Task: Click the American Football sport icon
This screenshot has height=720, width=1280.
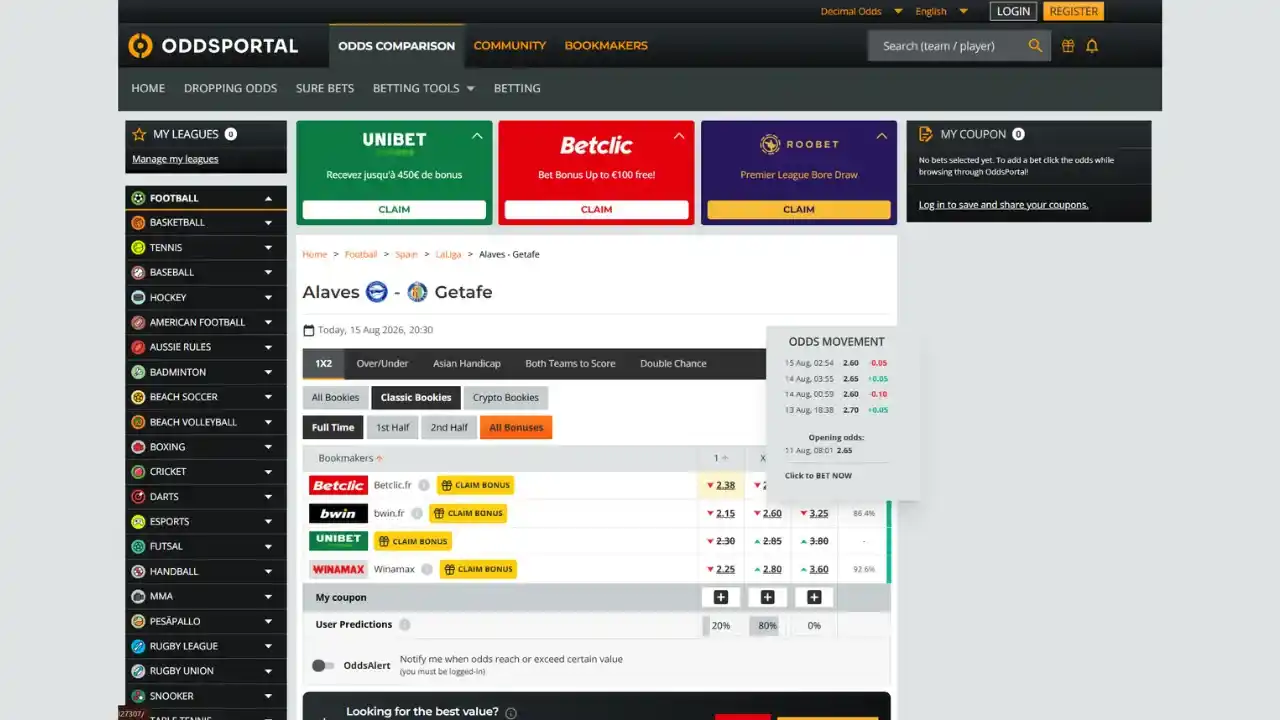Action: click(x=138, y=322)
